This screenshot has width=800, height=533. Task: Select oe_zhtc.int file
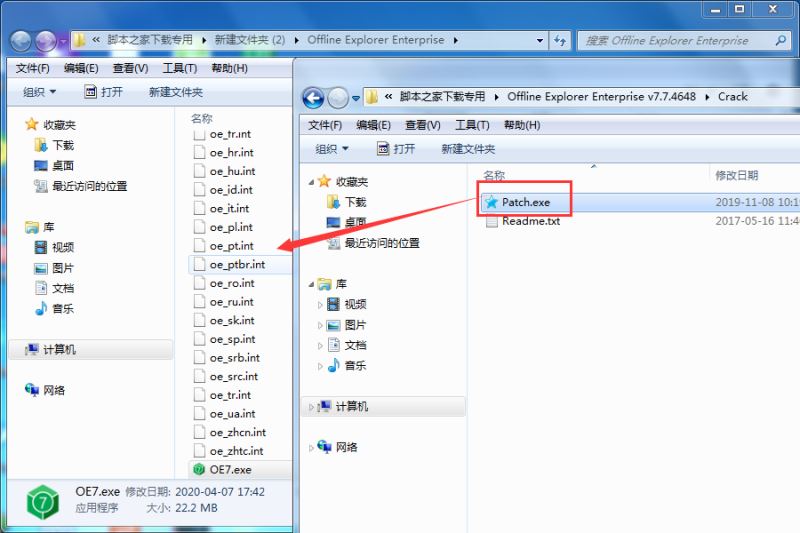coord(236,451)
